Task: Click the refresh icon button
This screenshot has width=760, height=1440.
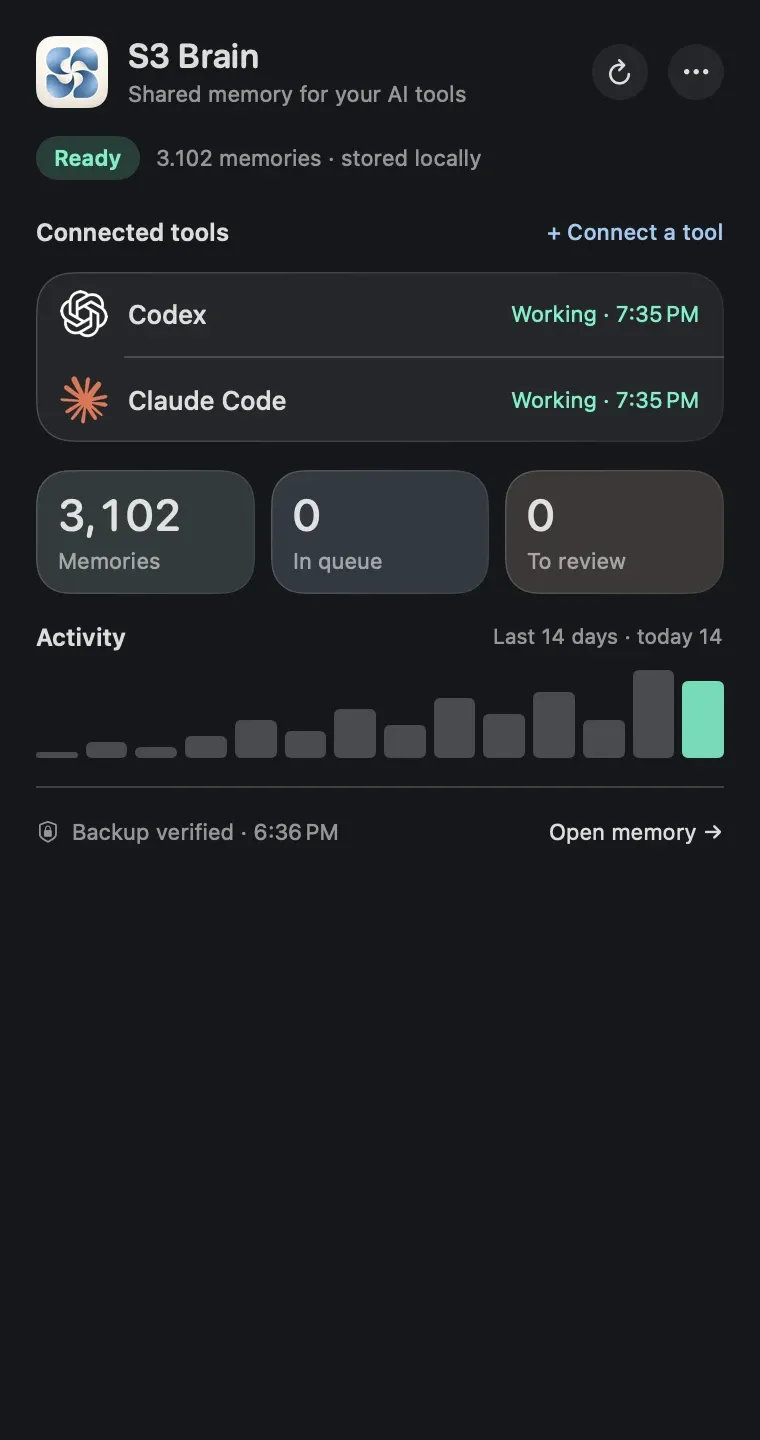Action: point(620,72)
